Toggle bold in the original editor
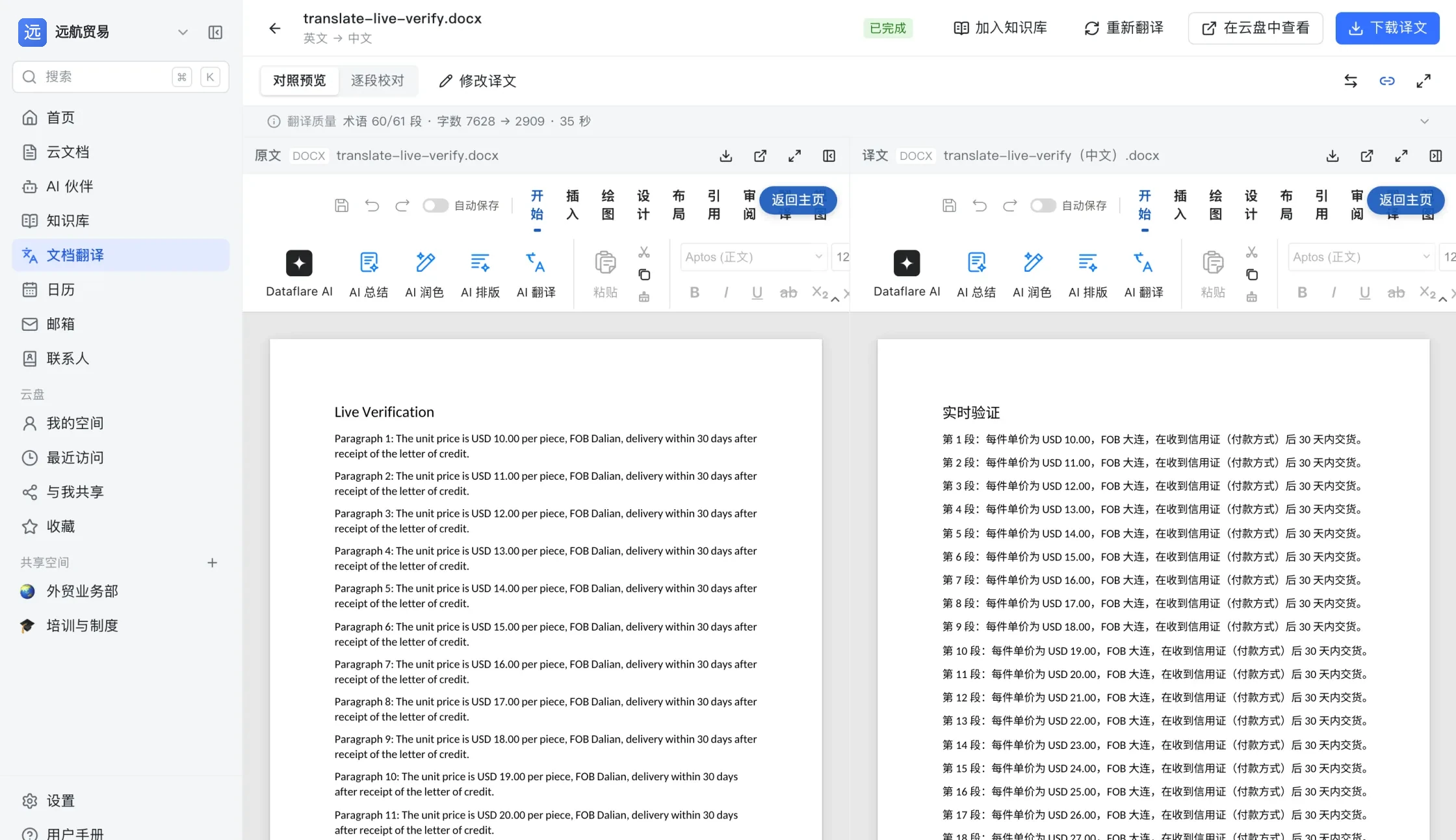This screenshot has width=1456, height=840. [695, 293]
